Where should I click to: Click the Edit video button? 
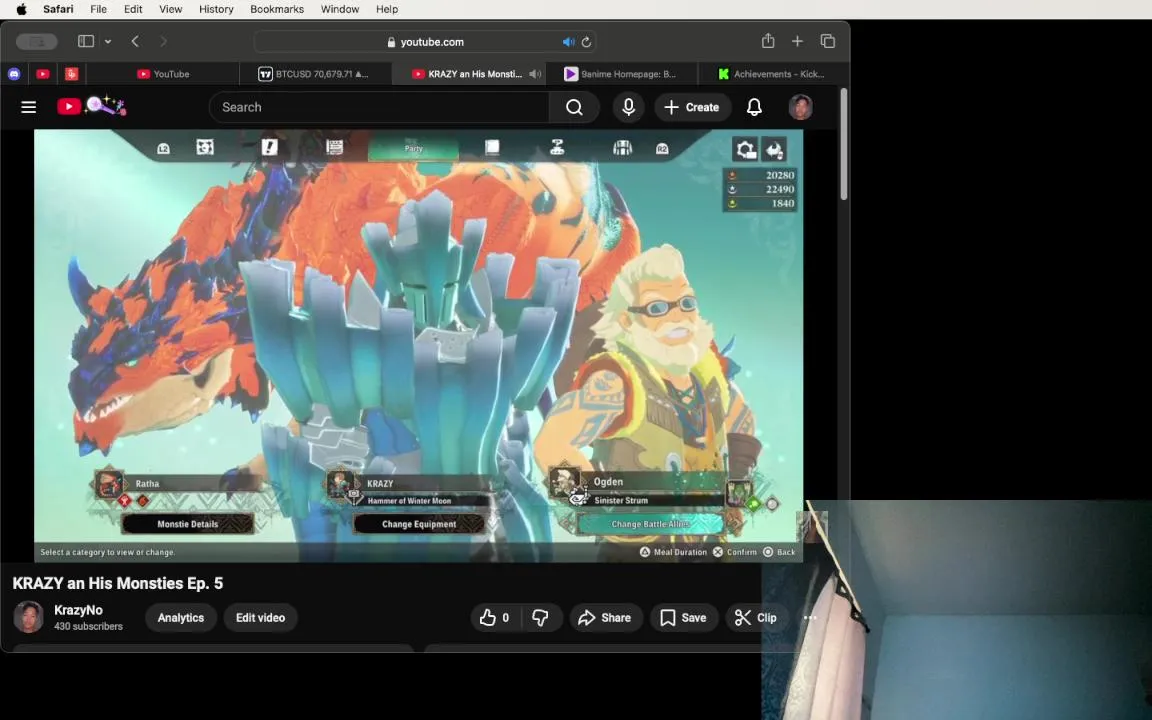click(260, 618)
